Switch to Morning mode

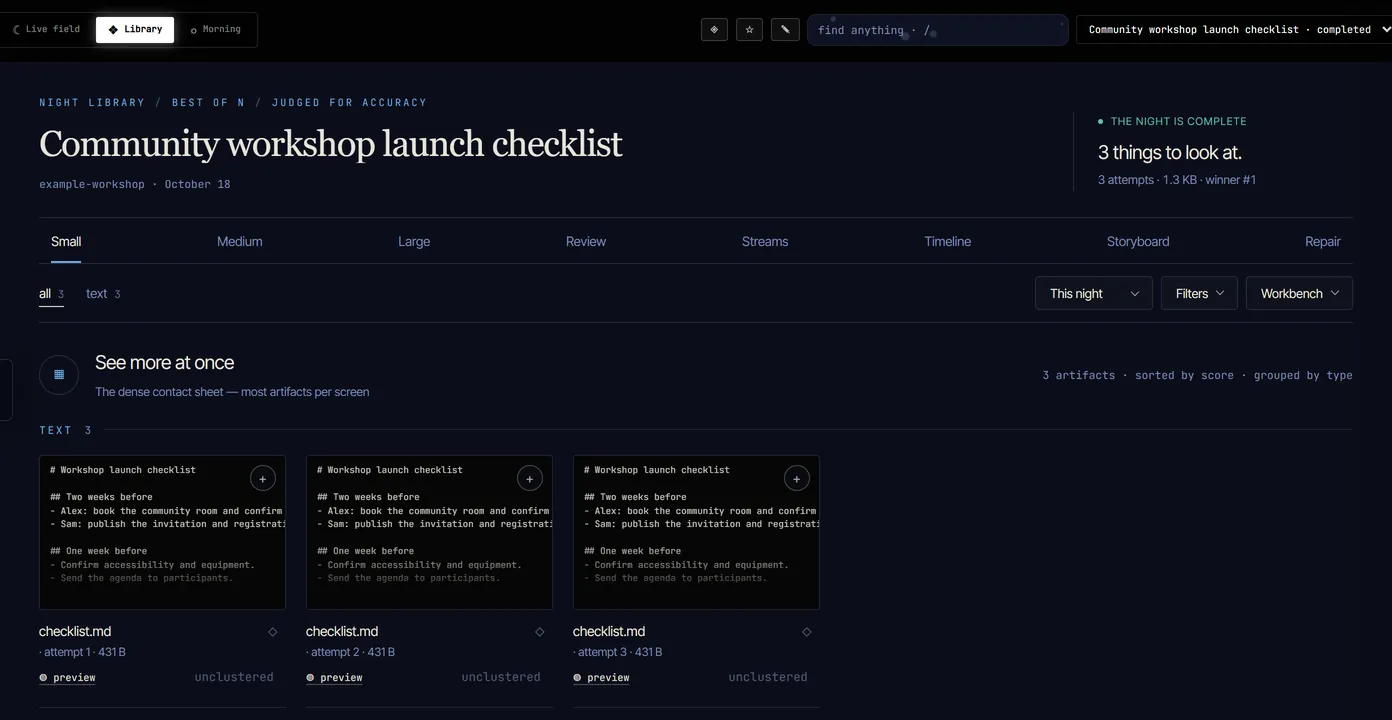point(215,29)
